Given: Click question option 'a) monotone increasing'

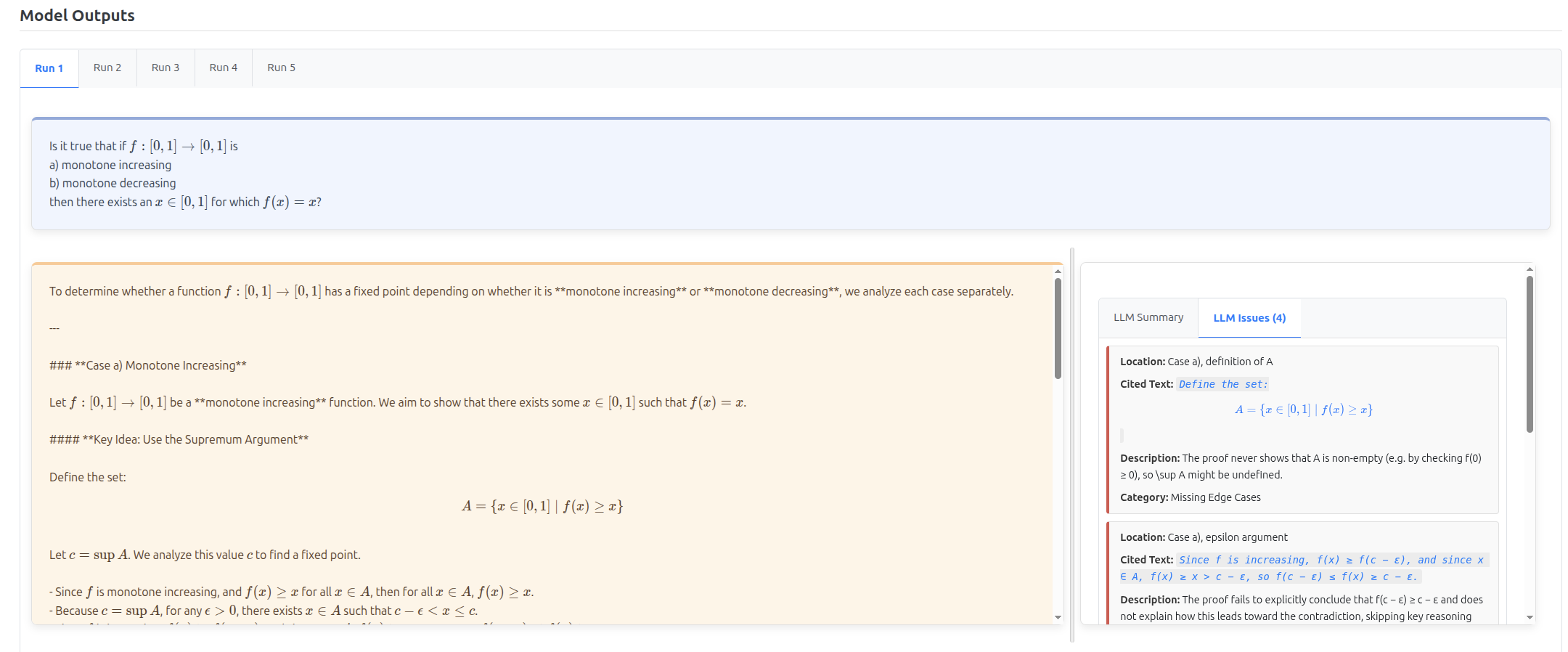Looking at the screenshot, I should 110,165.
